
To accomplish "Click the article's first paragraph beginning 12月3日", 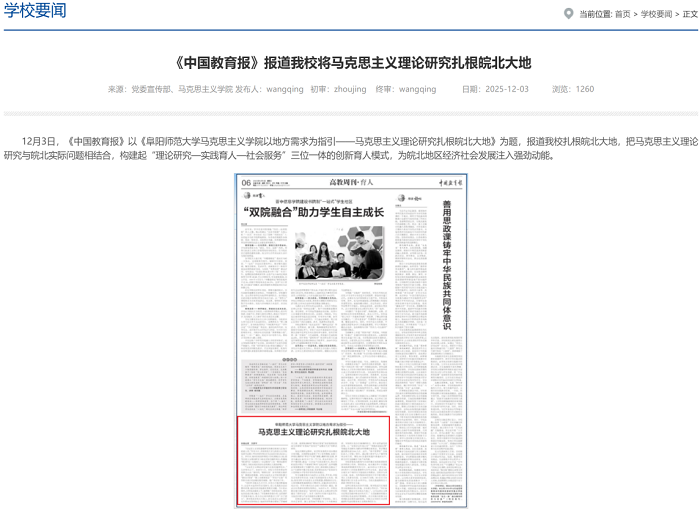I will (x=351, y=149).
